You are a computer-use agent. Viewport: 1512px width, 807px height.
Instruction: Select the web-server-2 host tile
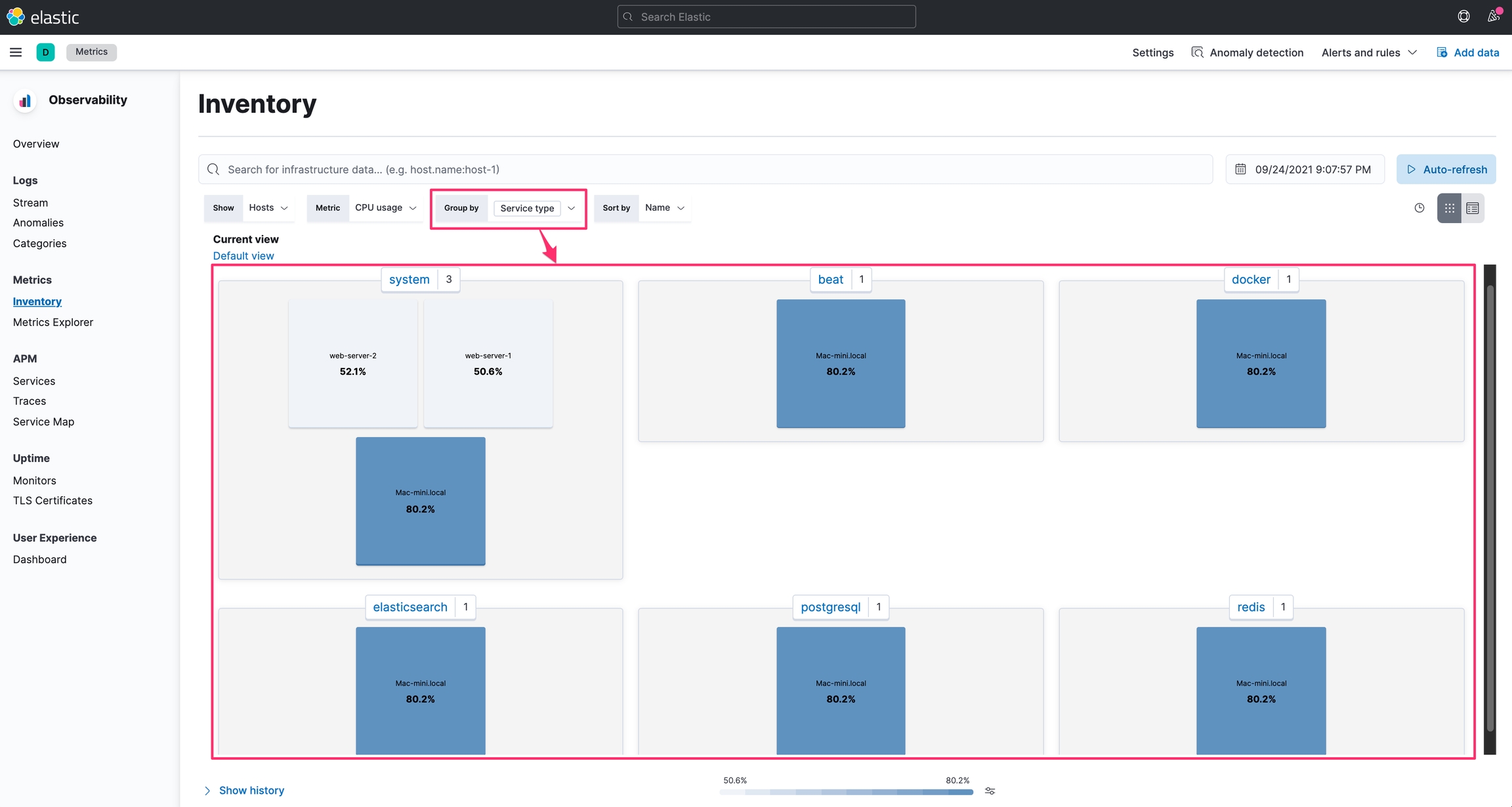click(352, 363)
